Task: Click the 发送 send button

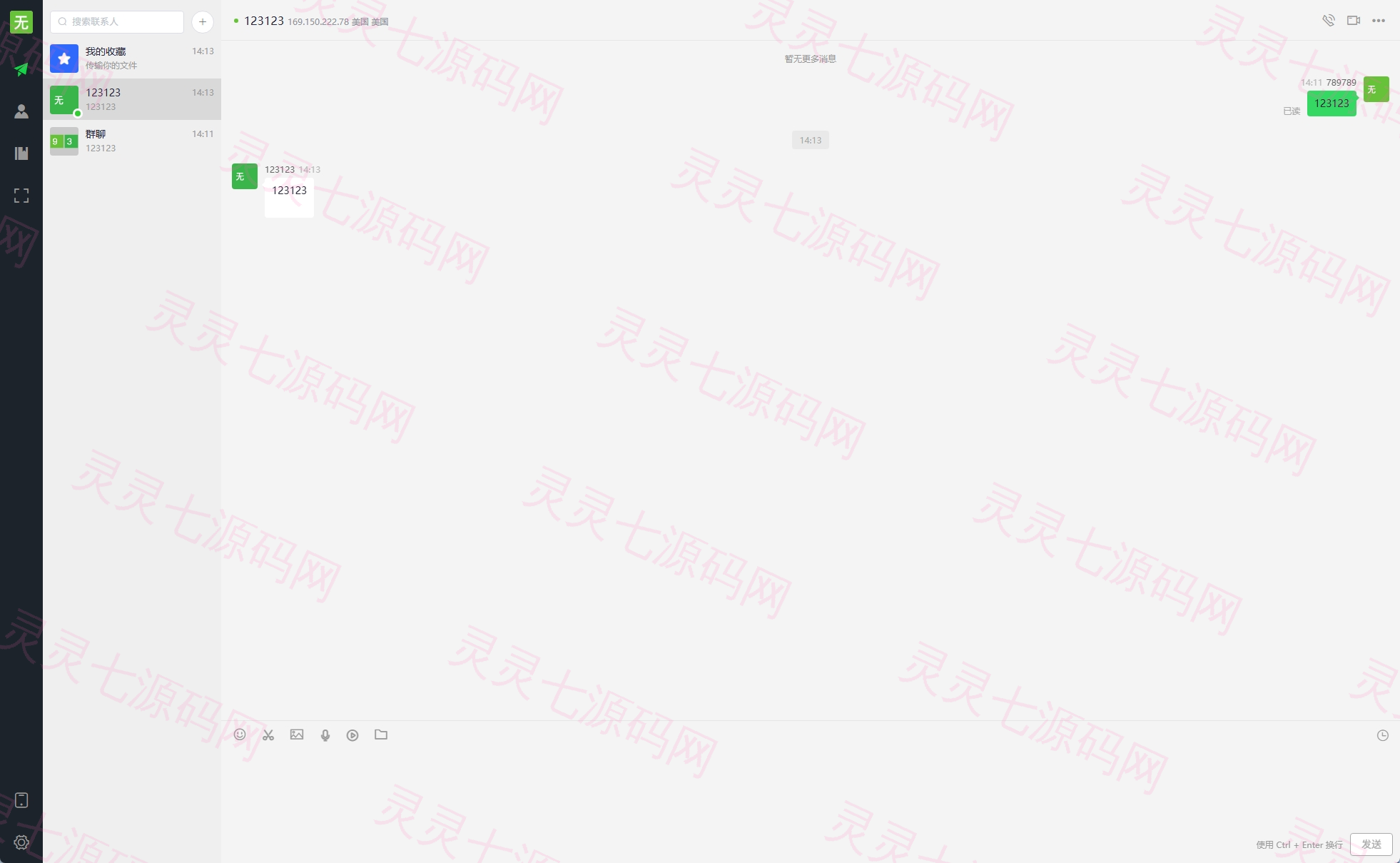Action: [x=1371, y=844]
